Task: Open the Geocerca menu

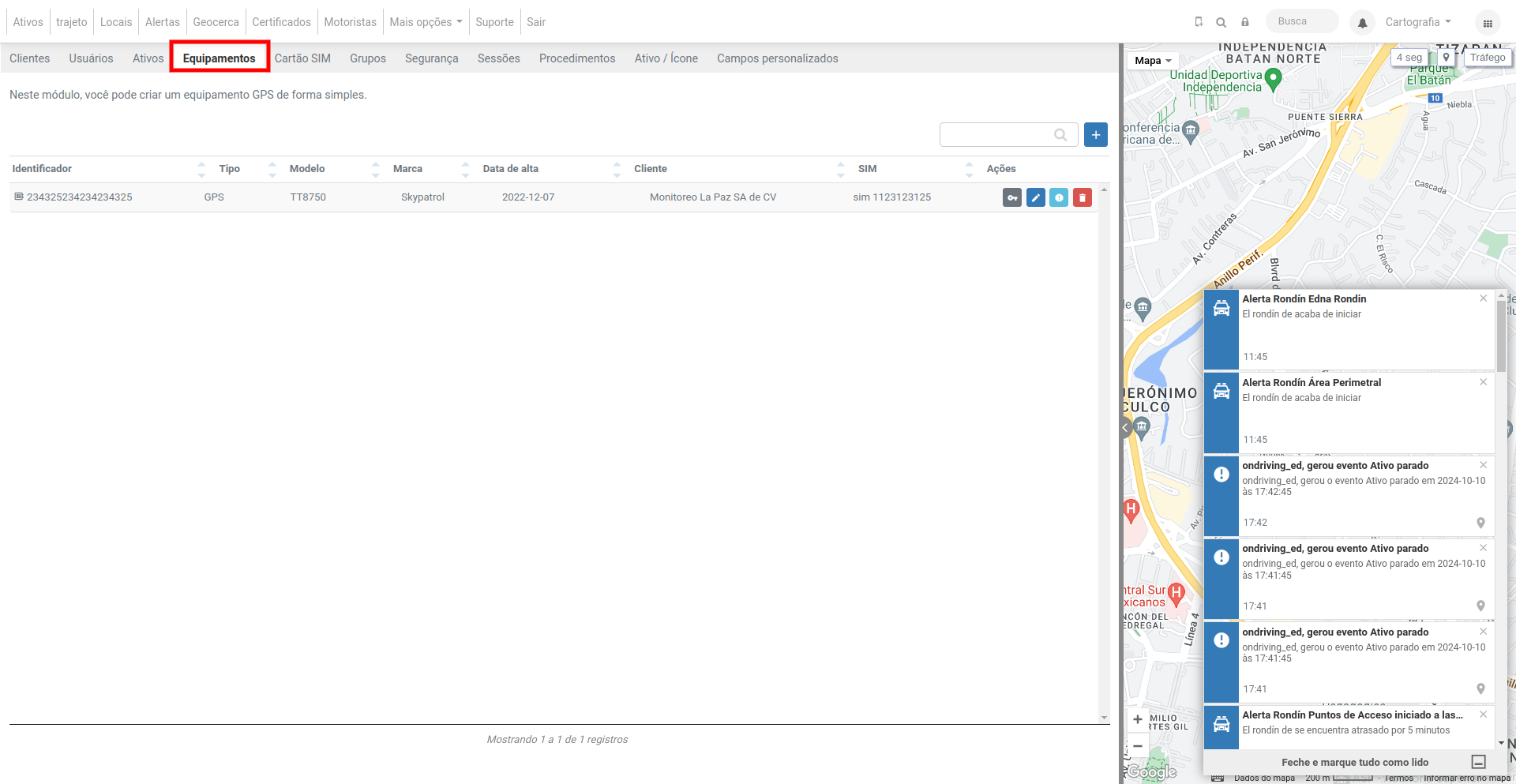Action: click(x=216, y=22)
